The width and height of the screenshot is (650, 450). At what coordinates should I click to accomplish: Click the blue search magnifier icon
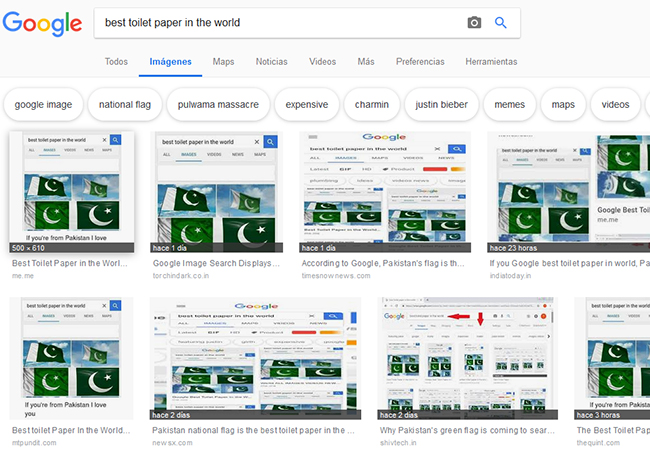(x=501, y=22)
